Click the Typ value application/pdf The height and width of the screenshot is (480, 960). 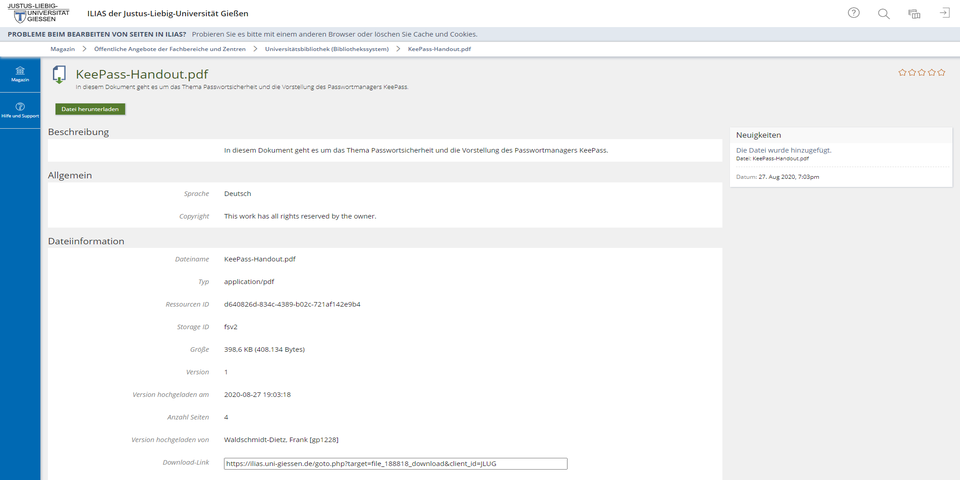(249, 282)
